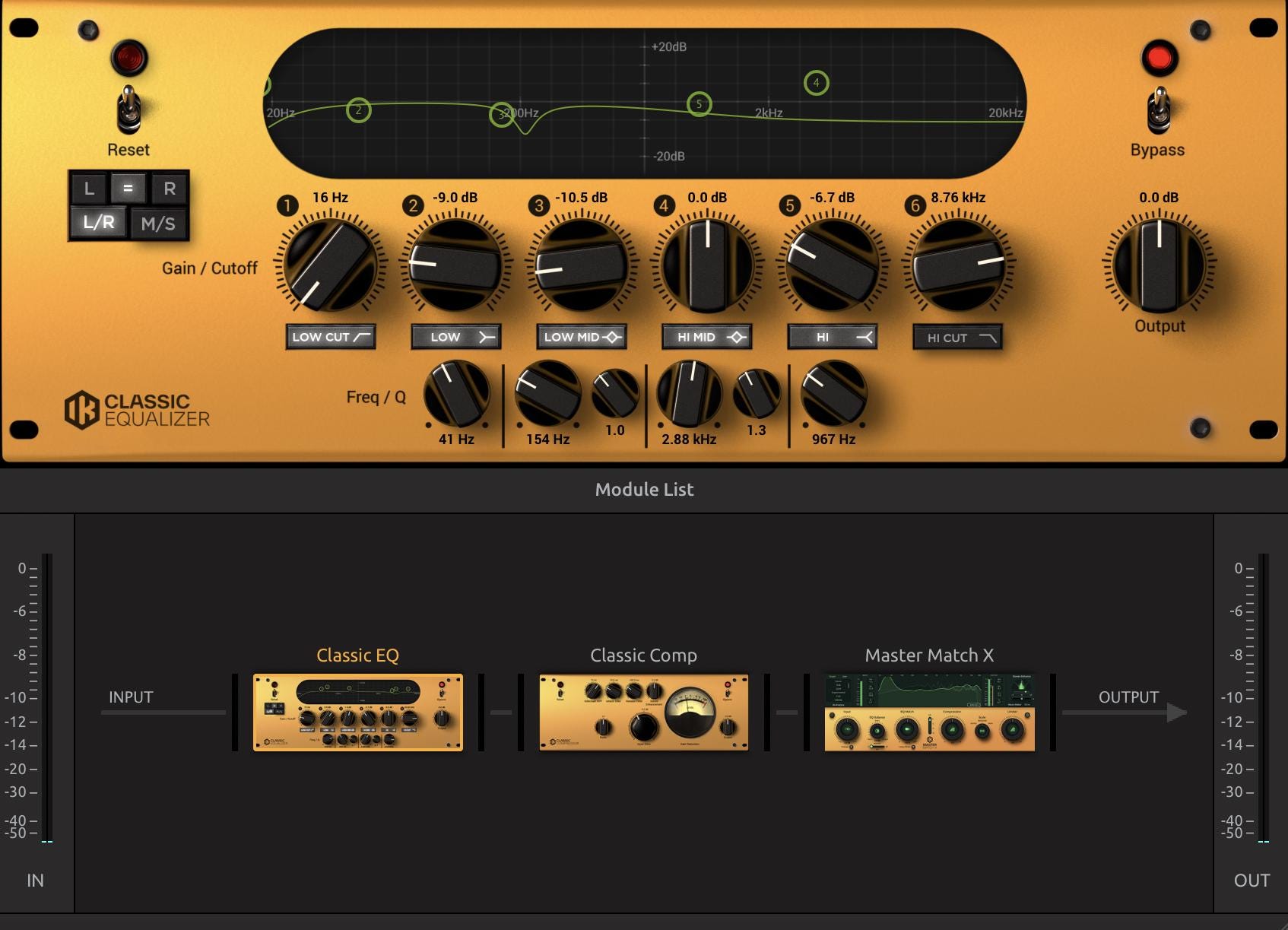Image resolution: width=1288 pixels, height=930 pixels.
Task: Click band 2 gain knob at -9.0 dB
Action: pyautogui.click(x=456, y=264)
